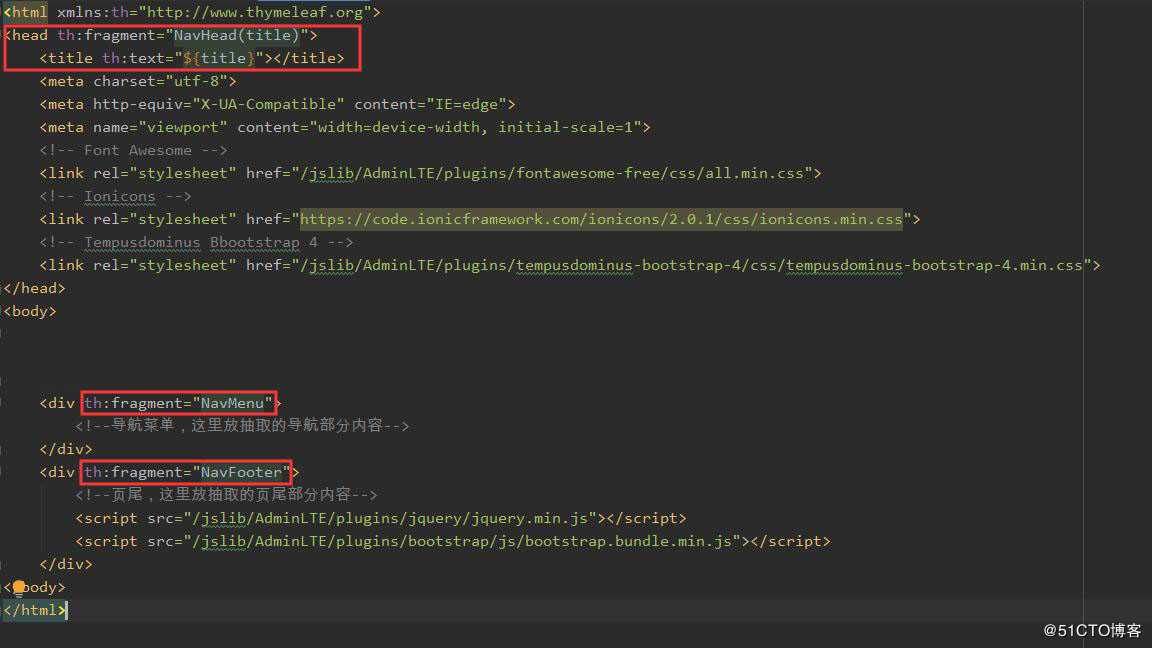The height and width of the screenshot is (648, 1152).
Task: Click the 导航菜单 comment line
Action: [242, 426]
